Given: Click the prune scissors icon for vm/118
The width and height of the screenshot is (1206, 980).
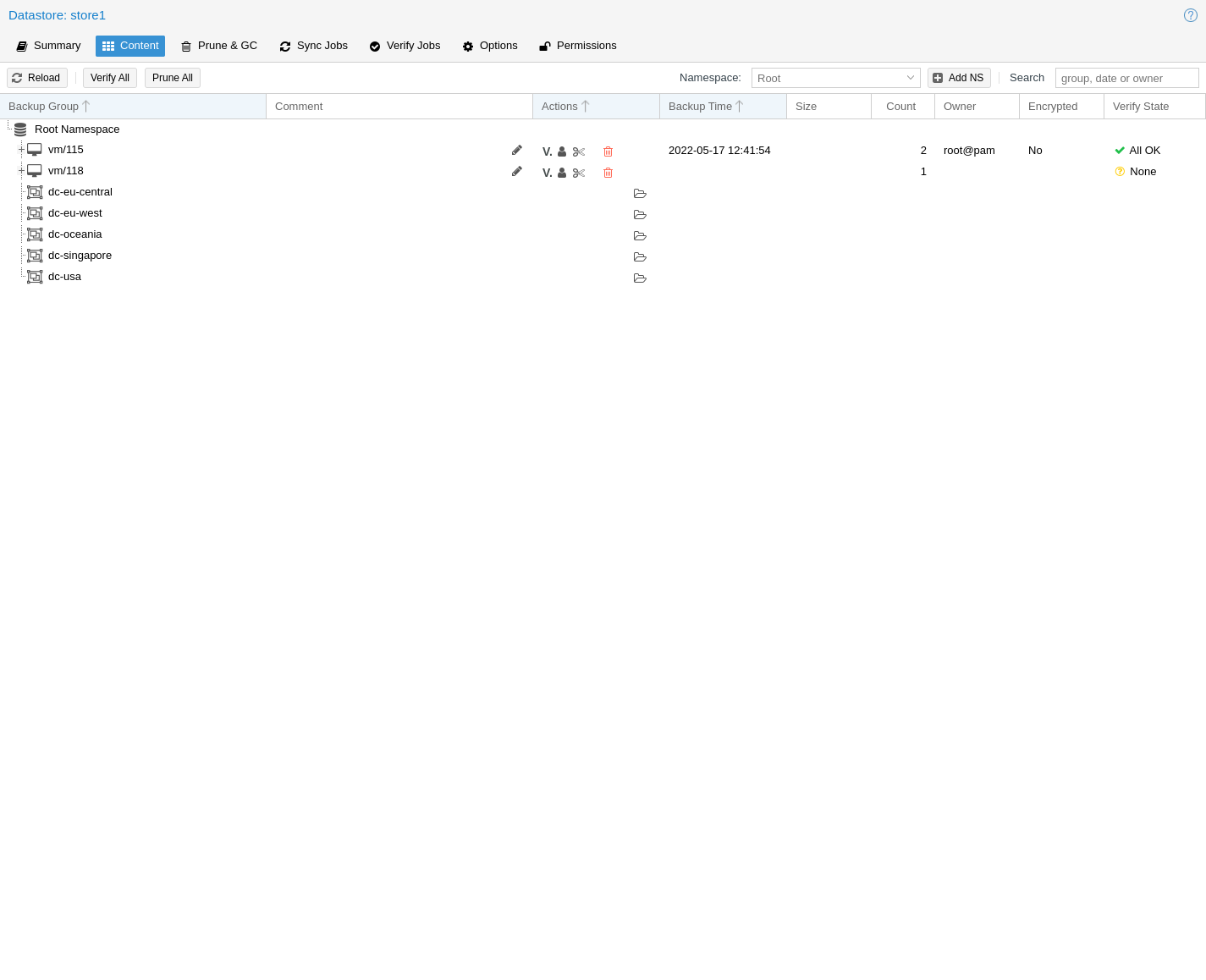Looking at the screenshot, I should tap(579, 173).
